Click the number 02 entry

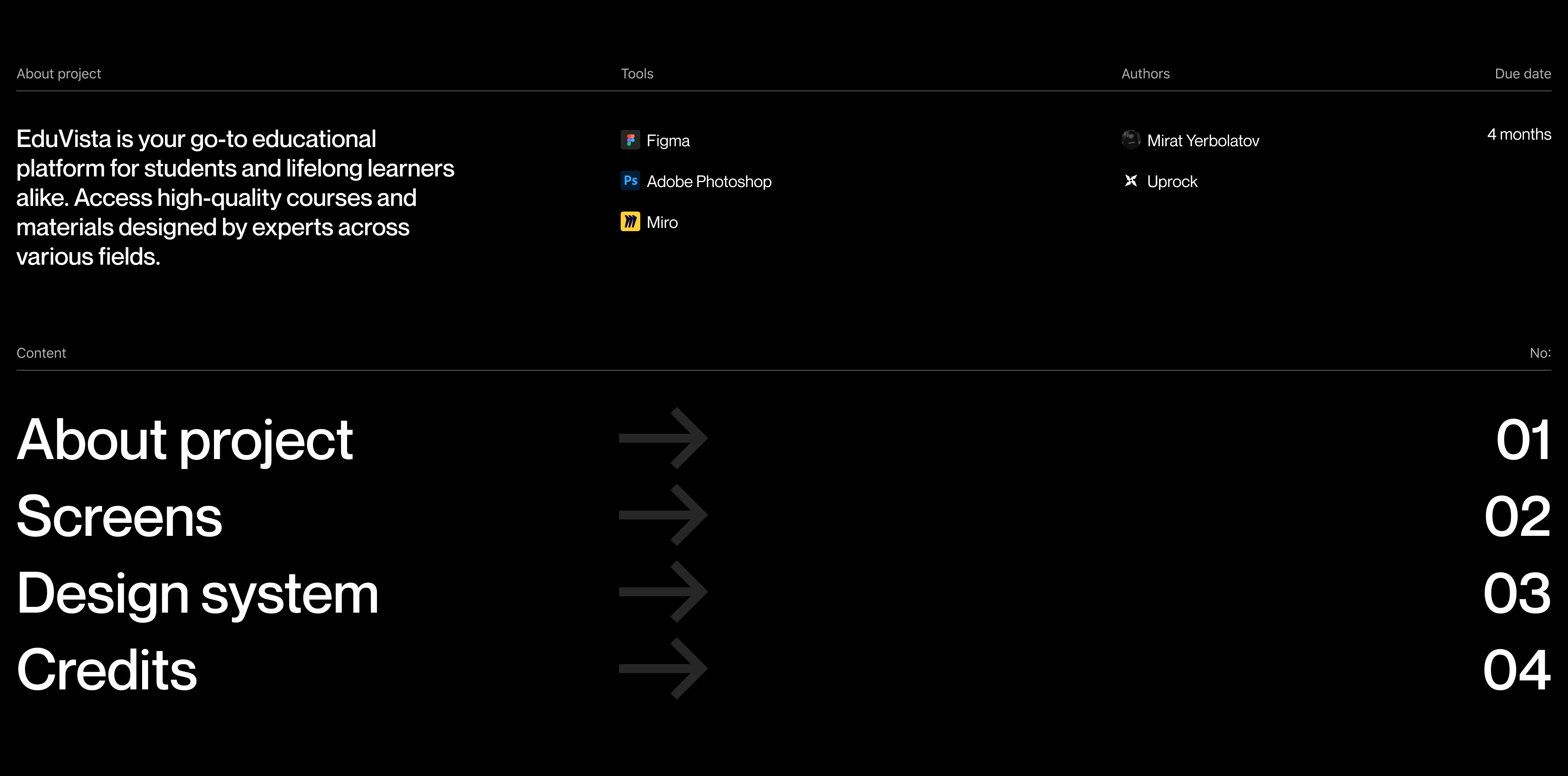[x=1517, y=517]
